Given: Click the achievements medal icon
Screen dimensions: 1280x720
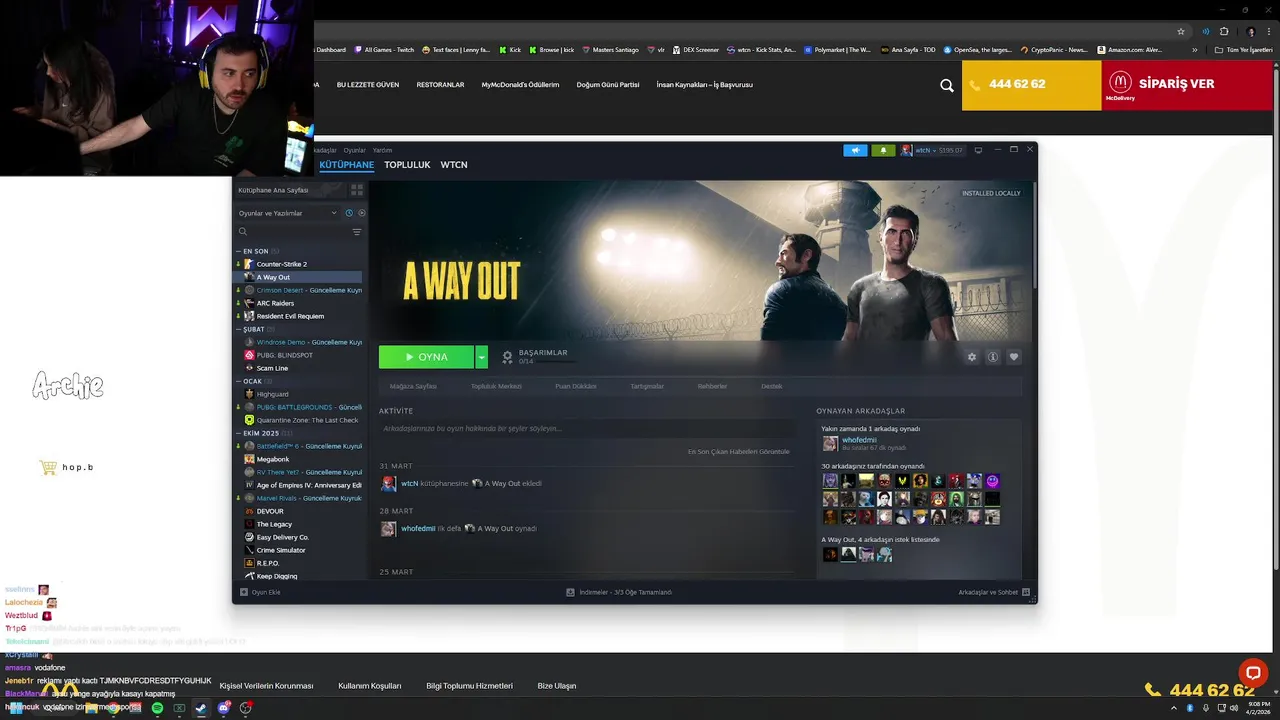Looking at the screenshot, I should click(x=507, y=357).
